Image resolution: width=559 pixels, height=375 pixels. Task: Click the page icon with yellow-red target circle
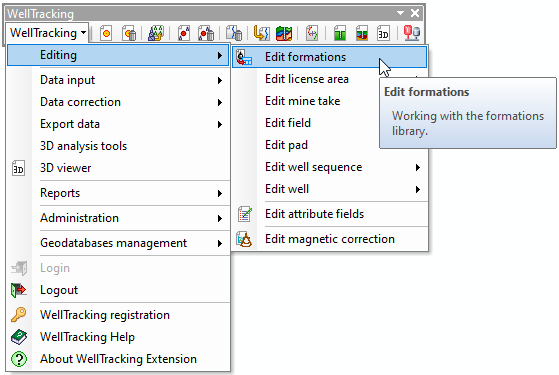(x=106, y=34)
